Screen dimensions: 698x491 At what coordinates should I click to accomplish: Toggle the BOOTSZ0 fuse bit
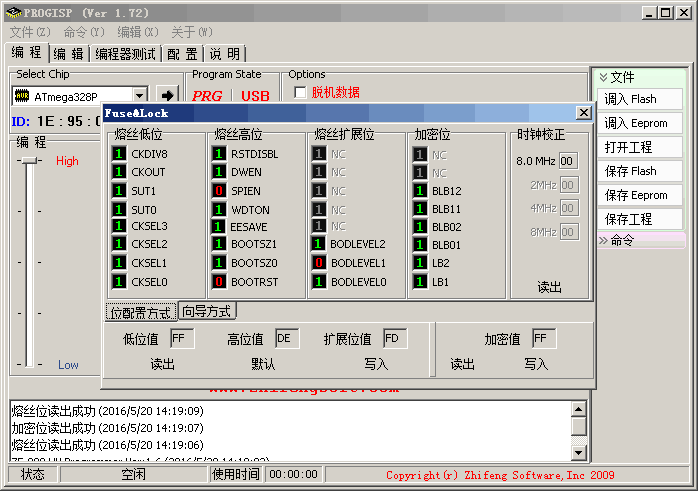tap(219, 263)
